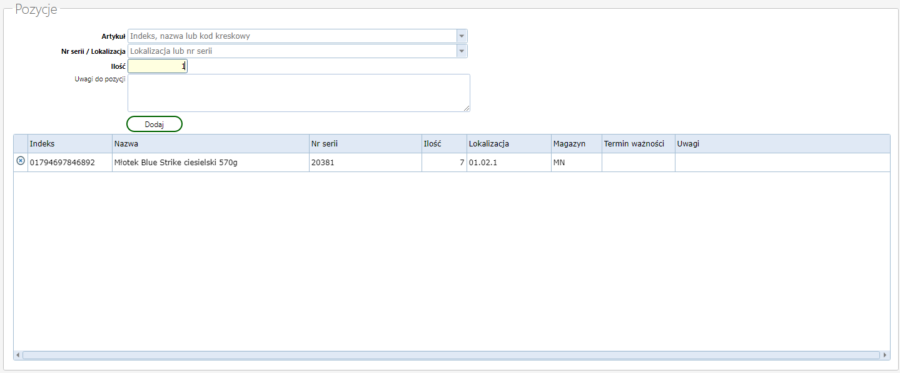Sort by the Ilość column header
This screenshot has width=900, height=373.
(444, 144)
